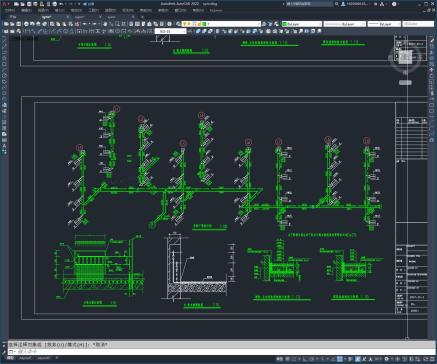Switch to the 模型 (Model) tab

(x=11, y=358)
